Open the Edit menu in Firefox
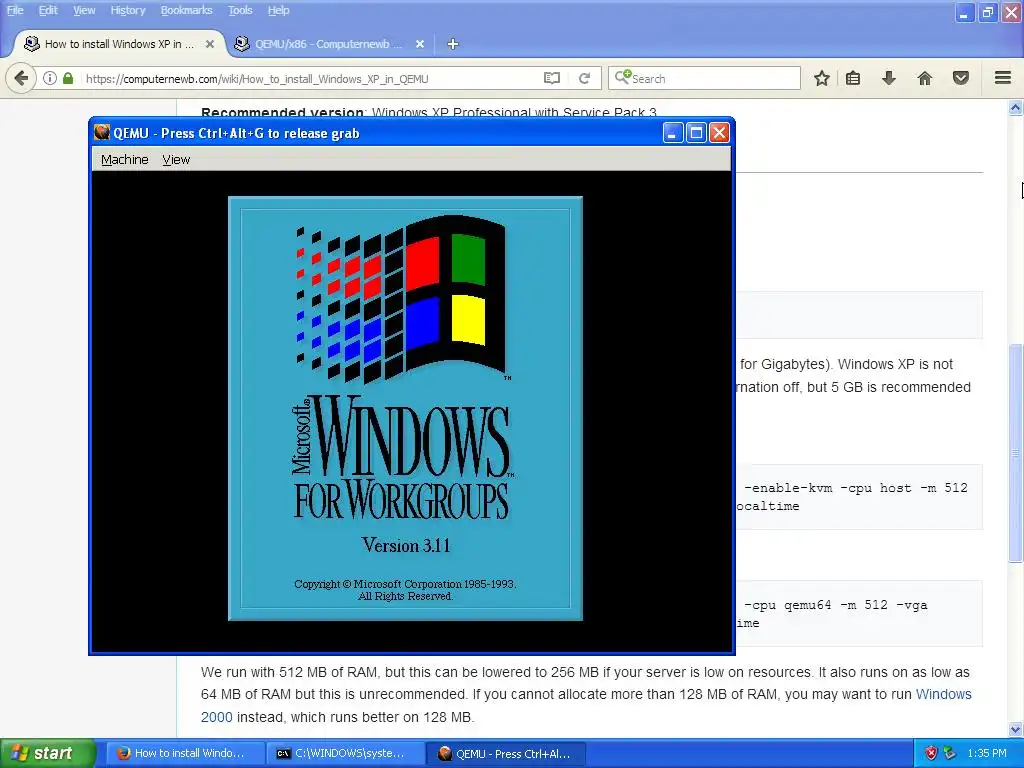This screenshot has height=768, width=1024. [x=48, y=10]
